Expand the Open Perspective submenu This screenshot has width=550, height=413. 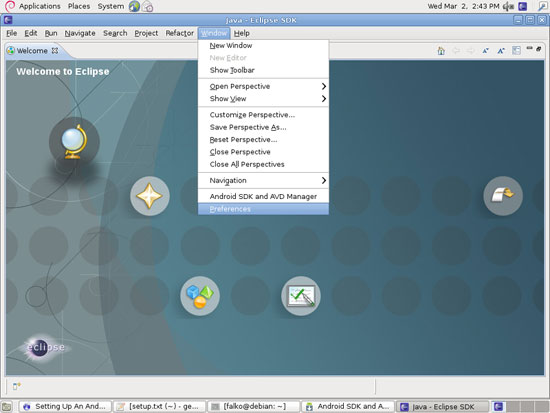point(263,86)
